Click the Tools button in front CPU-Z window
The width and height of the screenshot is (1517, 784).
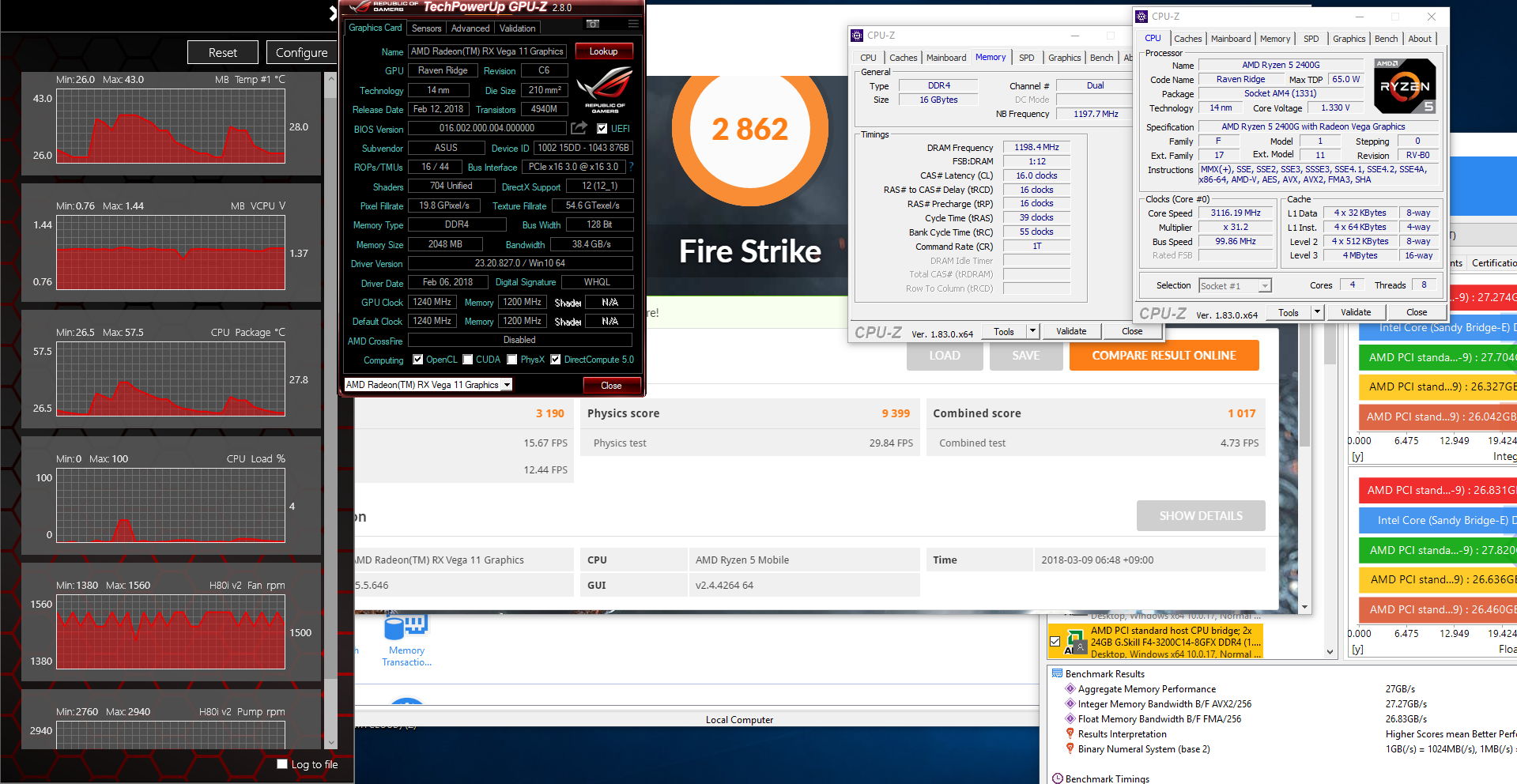point(1289,312)
